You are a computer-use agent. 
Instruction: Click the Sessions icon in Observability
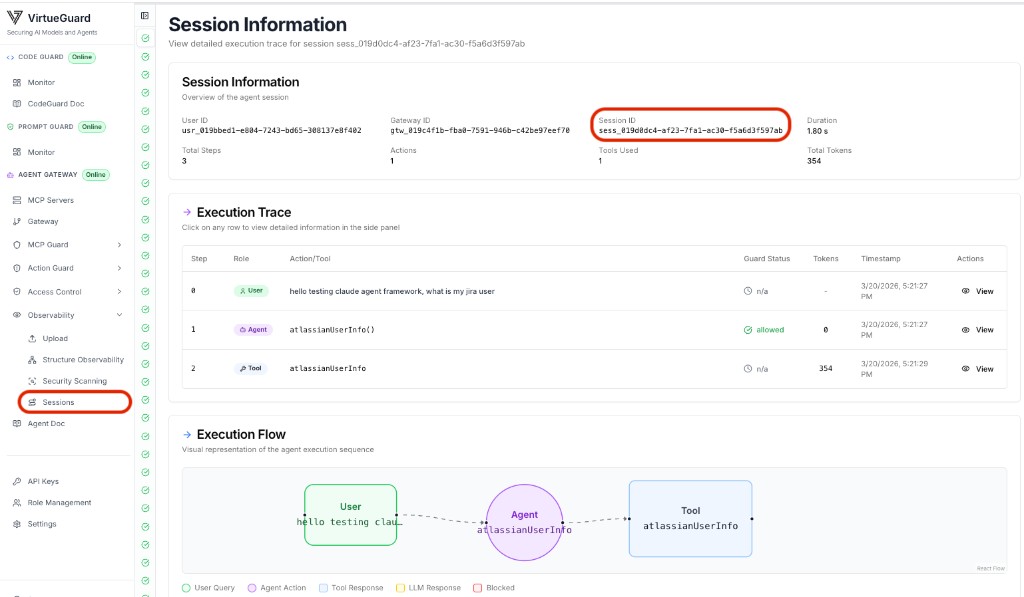click(32, 401)
